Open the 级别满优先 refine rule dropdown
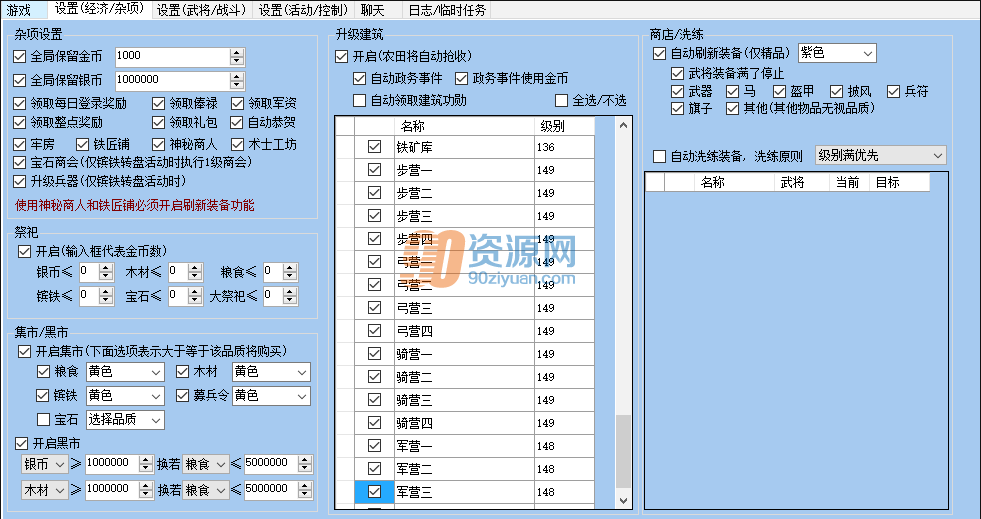This screenshot has height=519, width=981. (881, 156)
